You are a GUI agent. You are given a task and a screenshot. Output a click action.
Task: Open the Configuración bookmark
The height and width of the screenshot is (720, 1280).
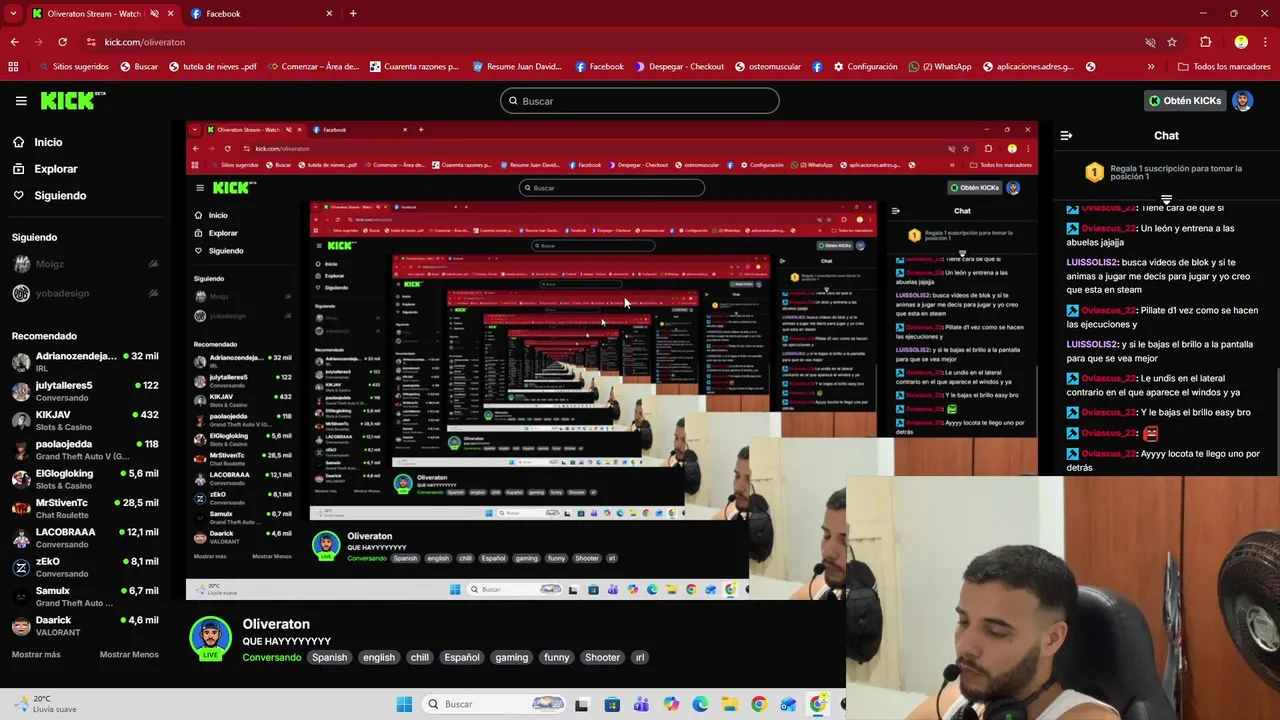pyautogui.click(x=865, y=67)
